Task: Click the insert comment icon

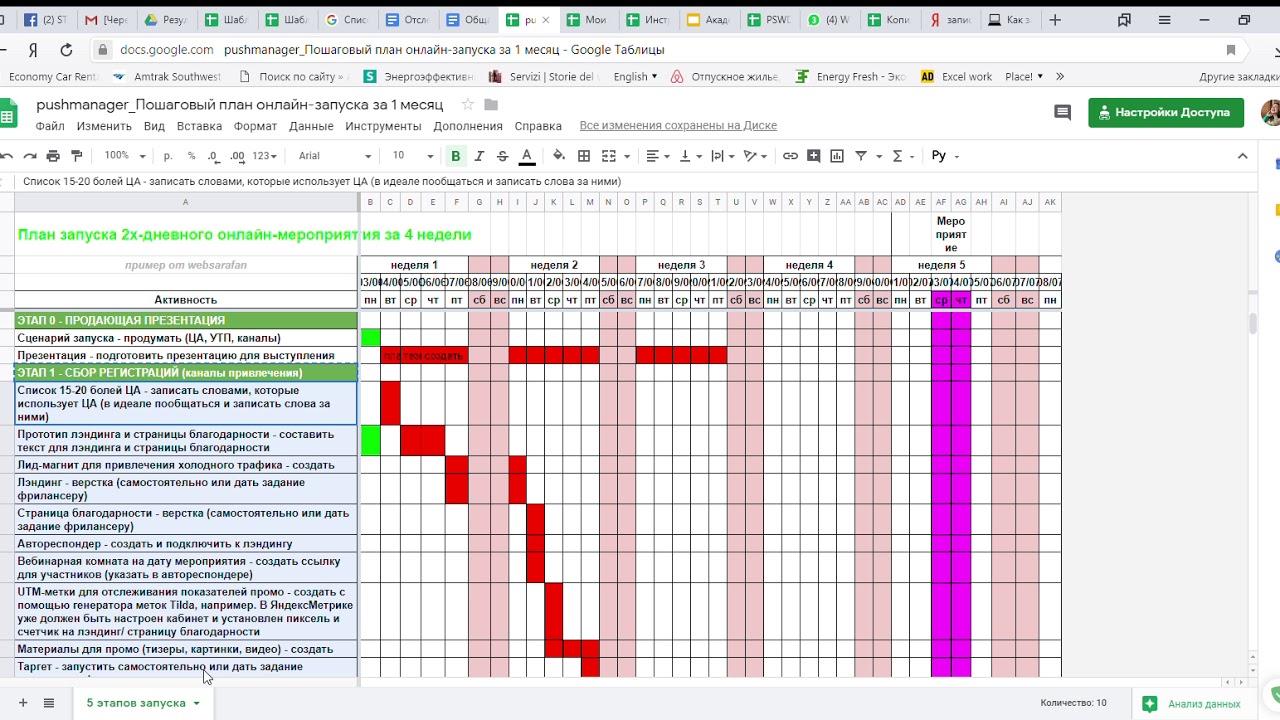Action: tap(814, 156)
